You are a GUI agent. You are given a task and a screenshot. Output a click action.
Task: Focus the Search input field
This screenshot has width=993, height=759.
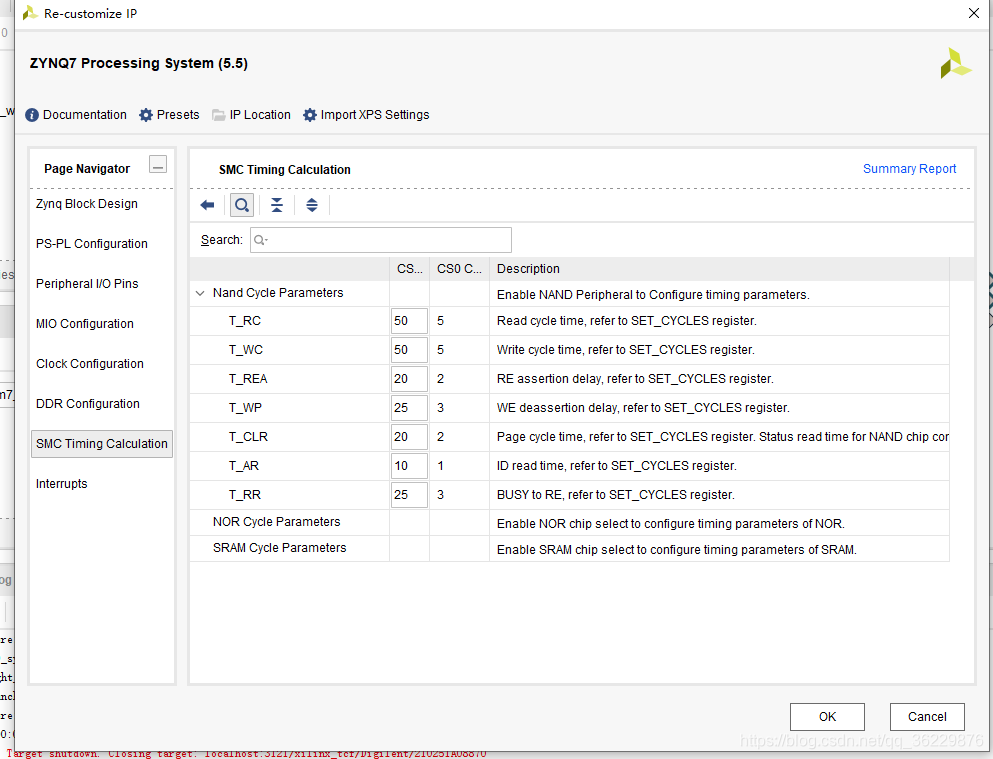pos(381,240)
